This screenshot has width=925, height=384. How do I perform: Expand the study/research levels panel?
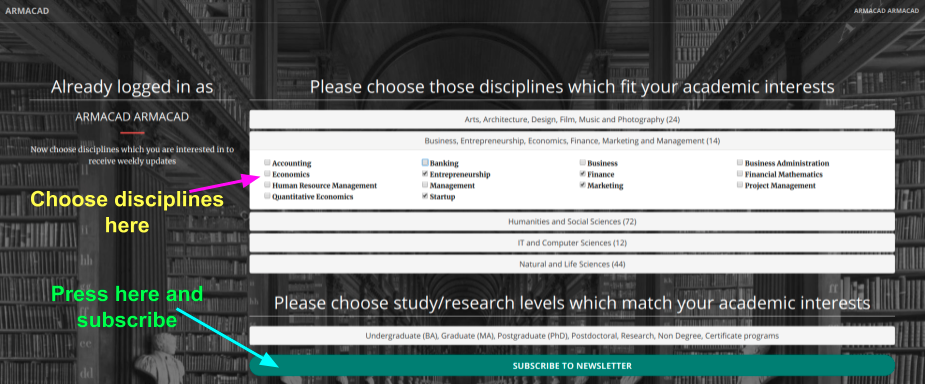[572, 336]
